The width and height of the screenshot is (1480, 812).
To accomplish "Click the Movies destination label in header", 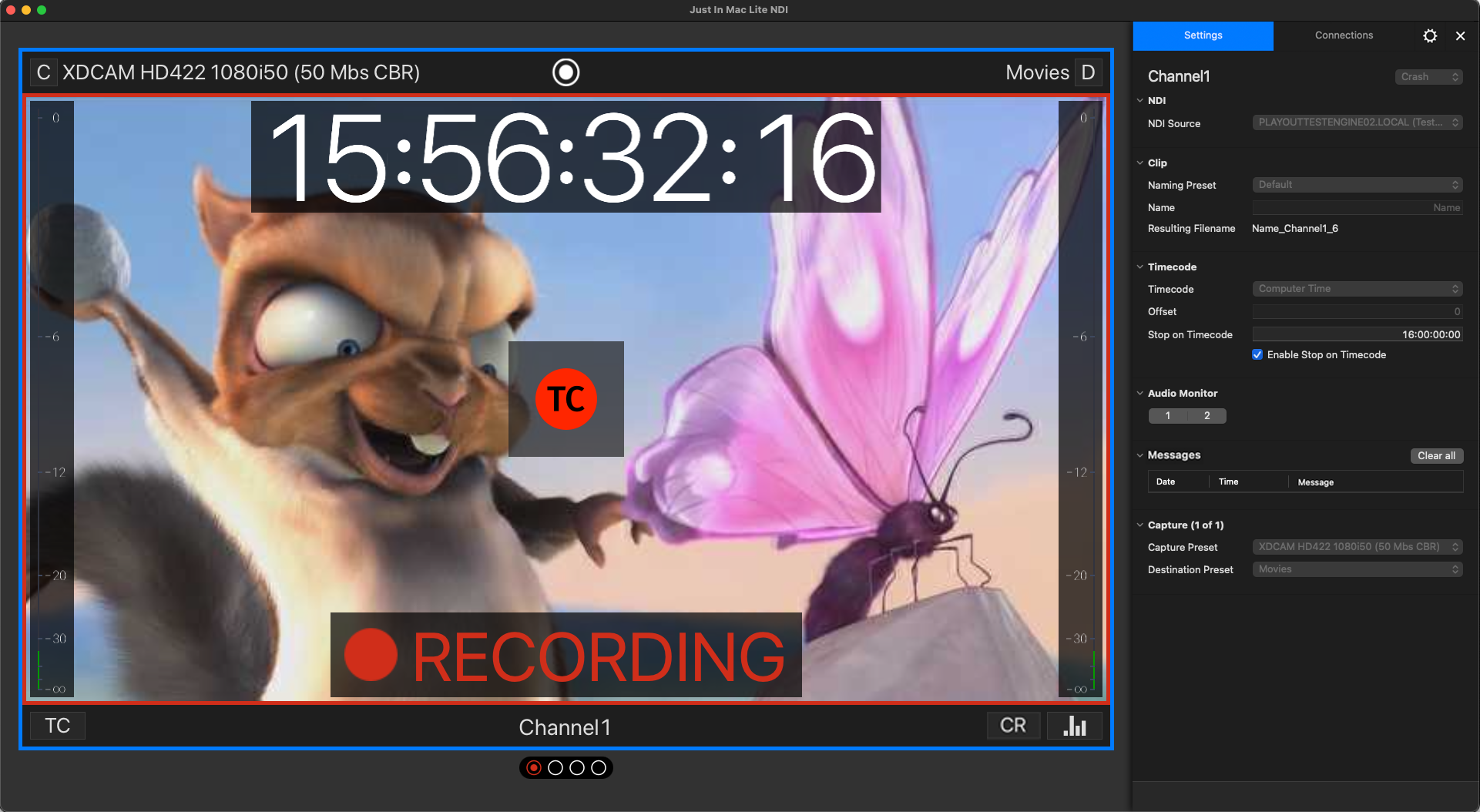I will click(1037, 72).
